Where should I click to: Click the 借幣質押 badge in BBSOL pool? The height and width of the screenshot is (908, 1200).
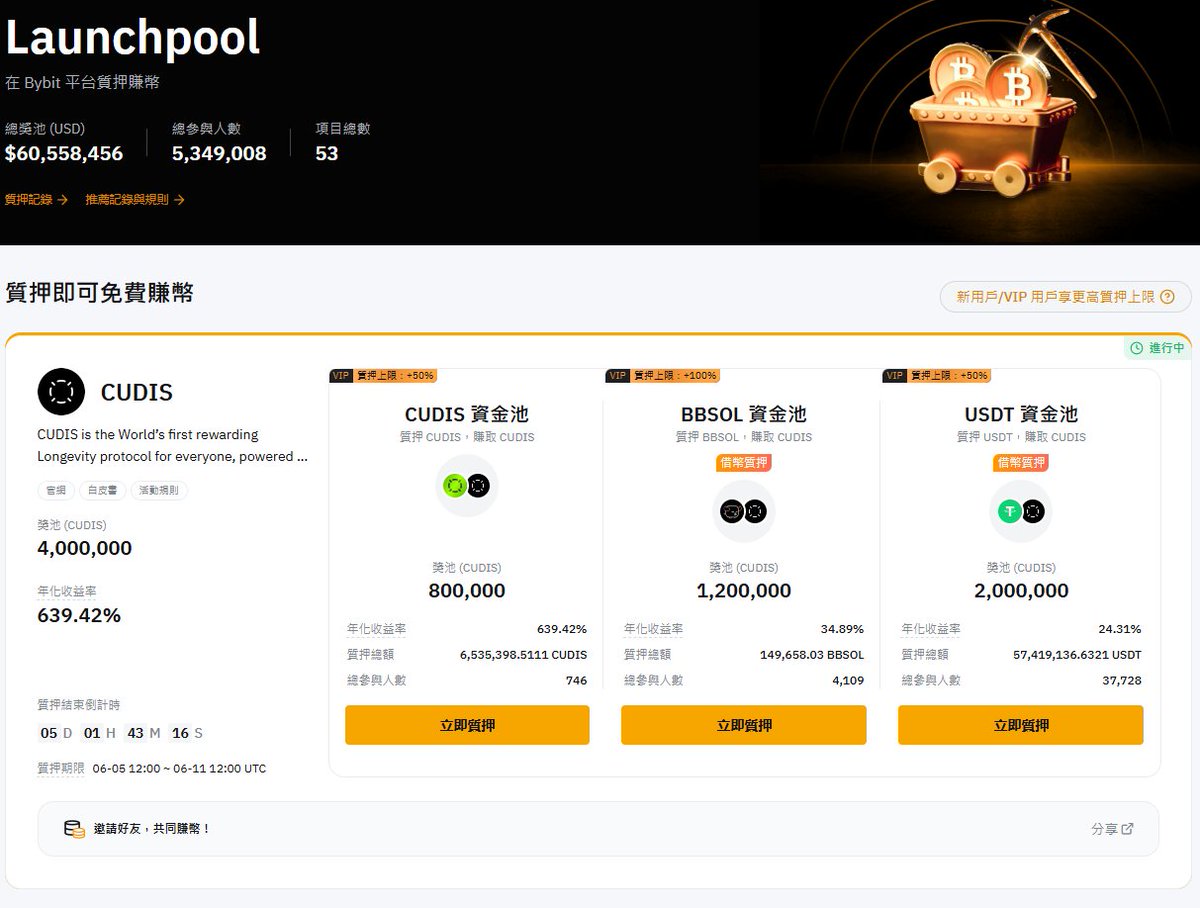(x=744, y=463)
